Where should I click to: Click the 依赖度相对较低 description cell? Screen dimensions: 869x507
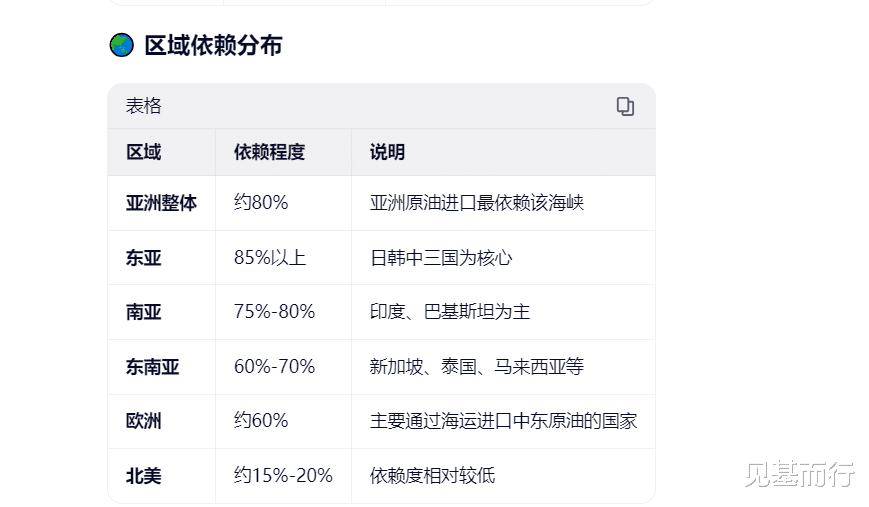432,476
